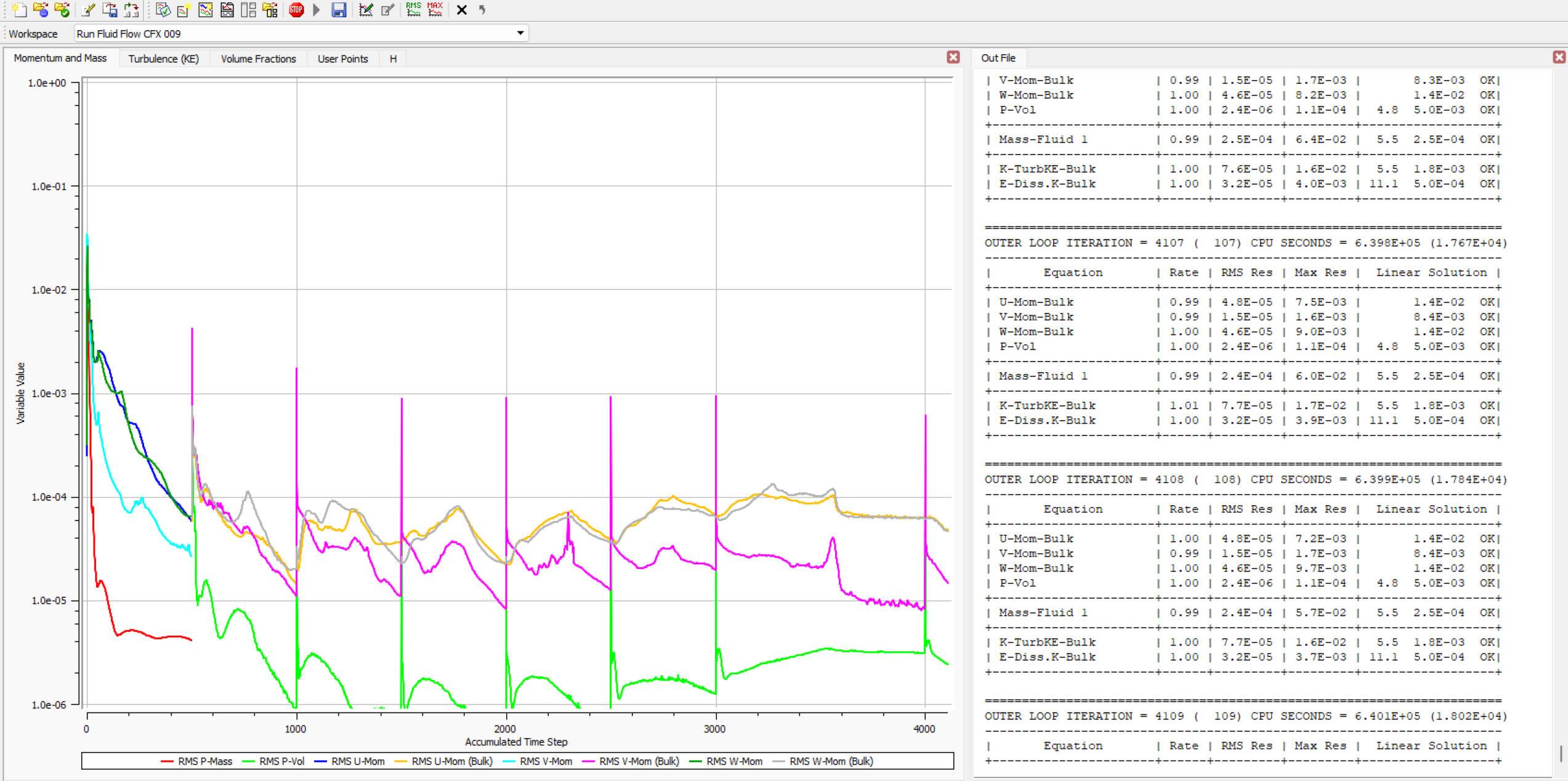
Task: Click the Resume/Play run arrow icon
Action: pyautogui.click(x=317, y=10)
